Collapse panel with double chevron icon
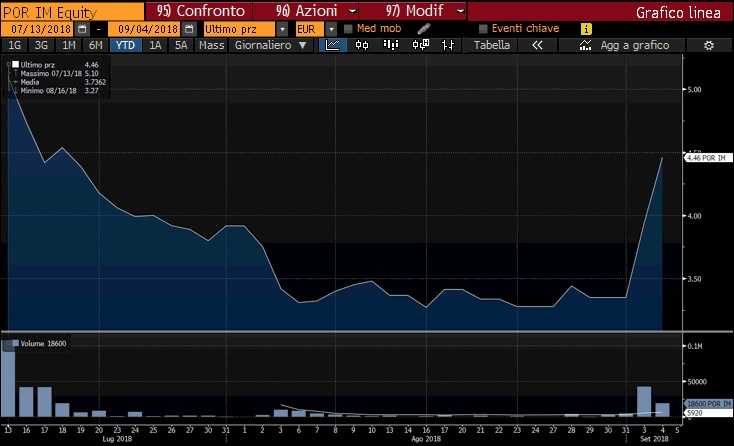 pyautogui.click(x=537, y=45)
